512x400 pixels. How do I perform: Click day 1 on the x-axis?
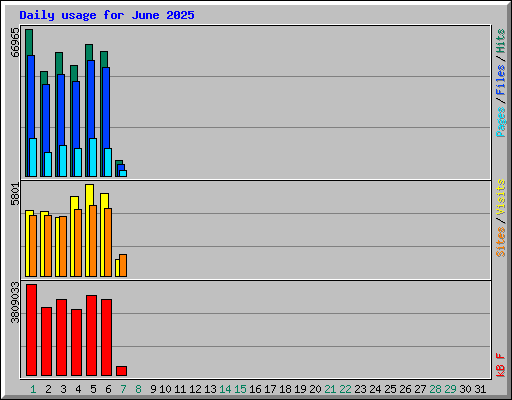click(x=33, y=389)
